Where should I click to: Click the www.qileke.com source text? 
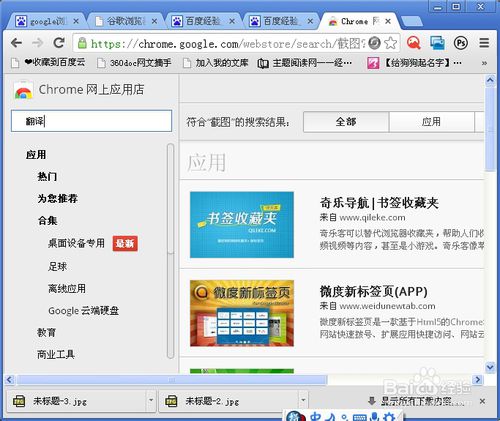coord(372,218)
